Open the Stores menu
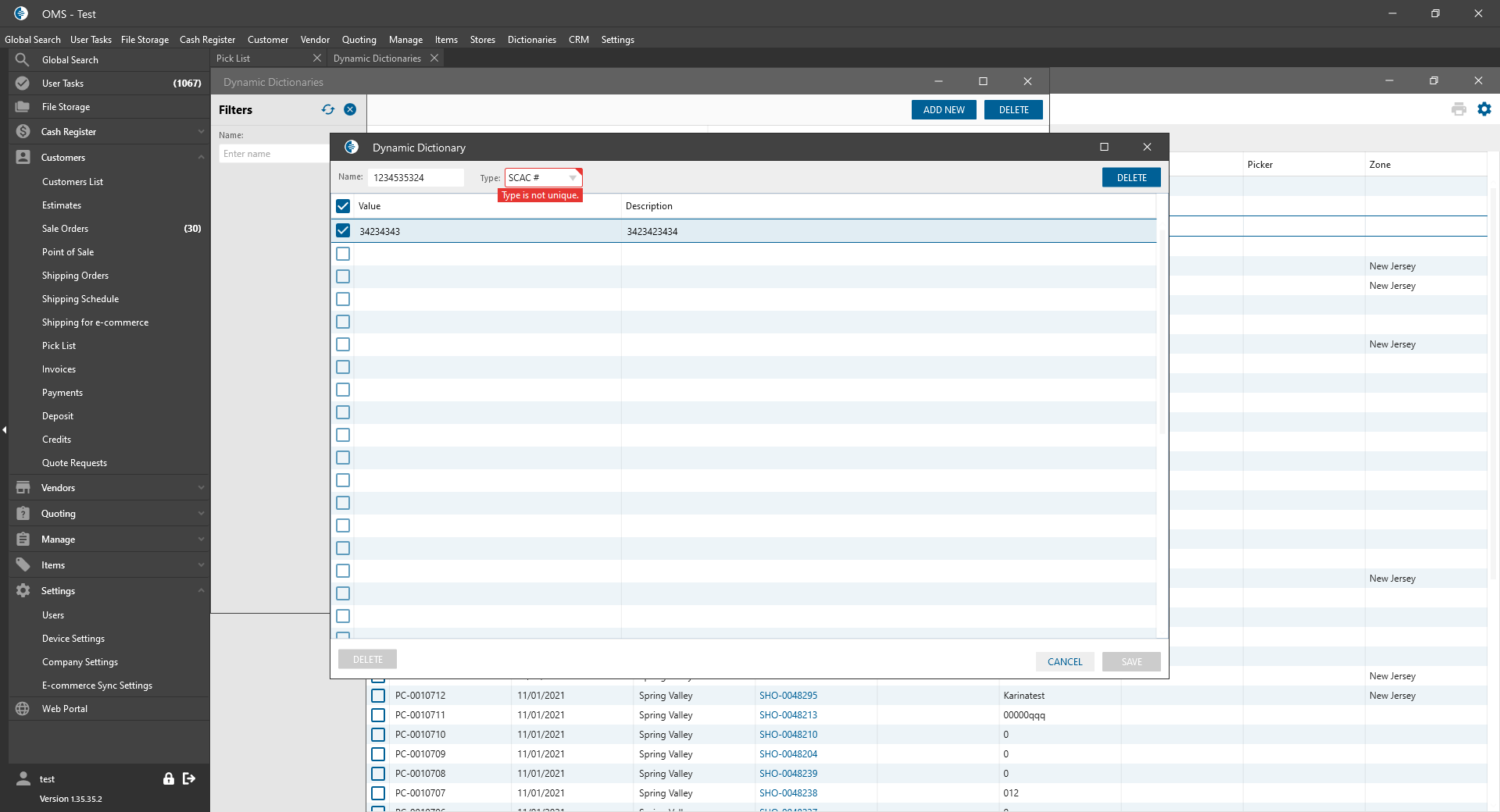Screen dimensions: 1500x812 [x=482, y=39]
